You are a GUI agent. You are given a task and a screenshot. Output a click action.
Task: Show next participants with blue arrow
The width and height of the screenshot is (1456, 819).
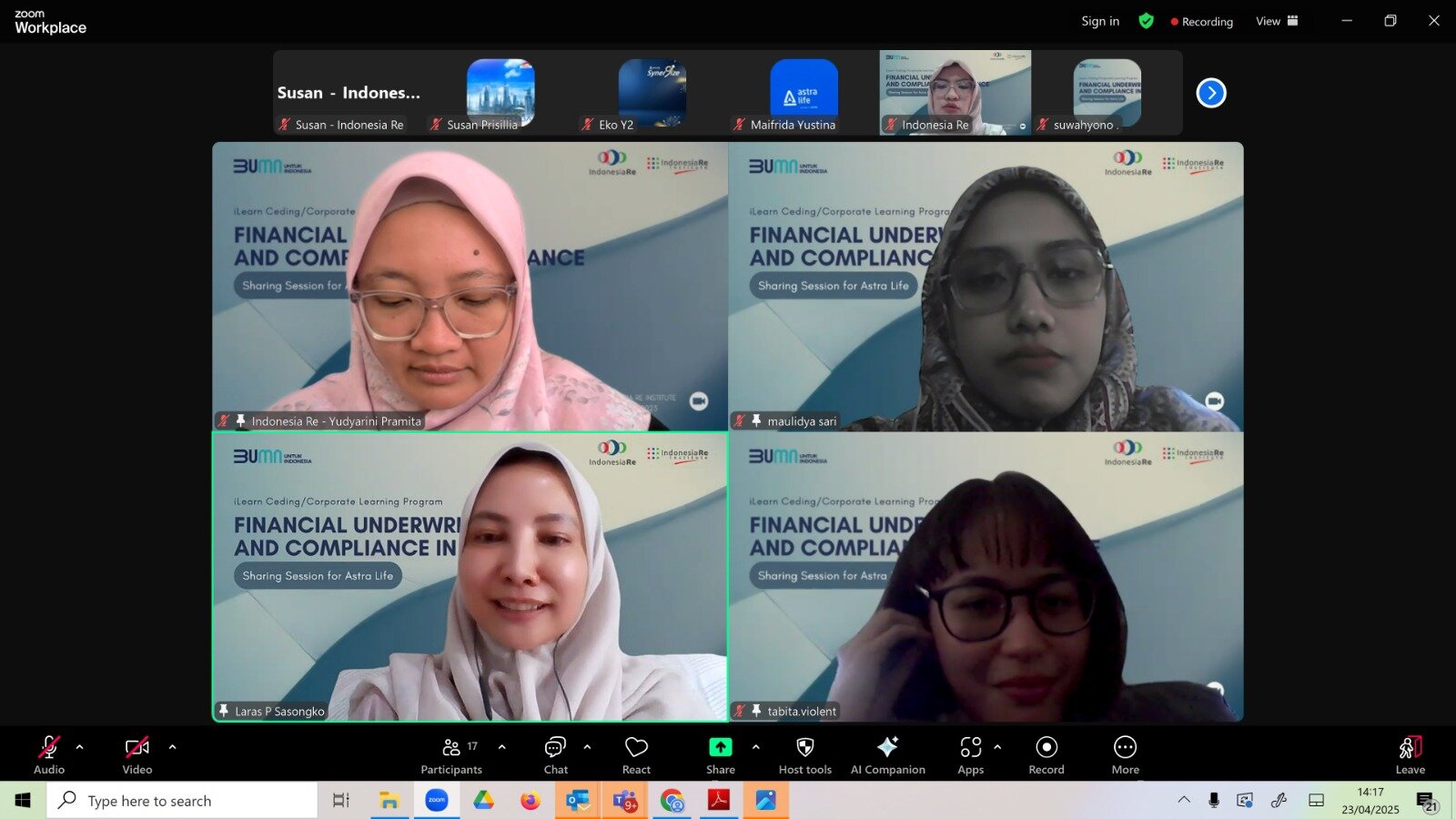pos(1210,93)
